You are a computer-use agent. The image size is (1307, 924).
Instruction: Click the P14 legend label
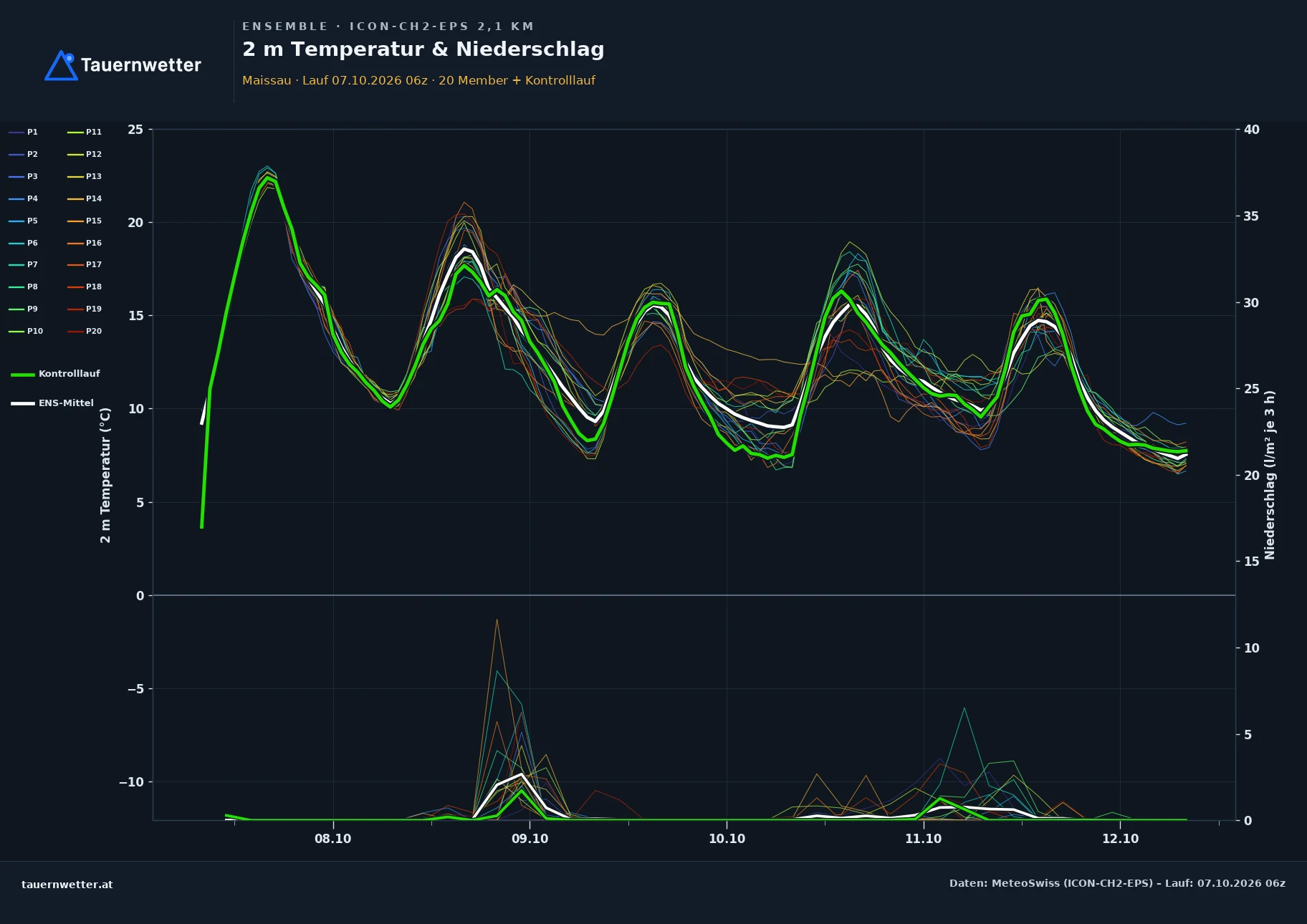pos(85,198)
